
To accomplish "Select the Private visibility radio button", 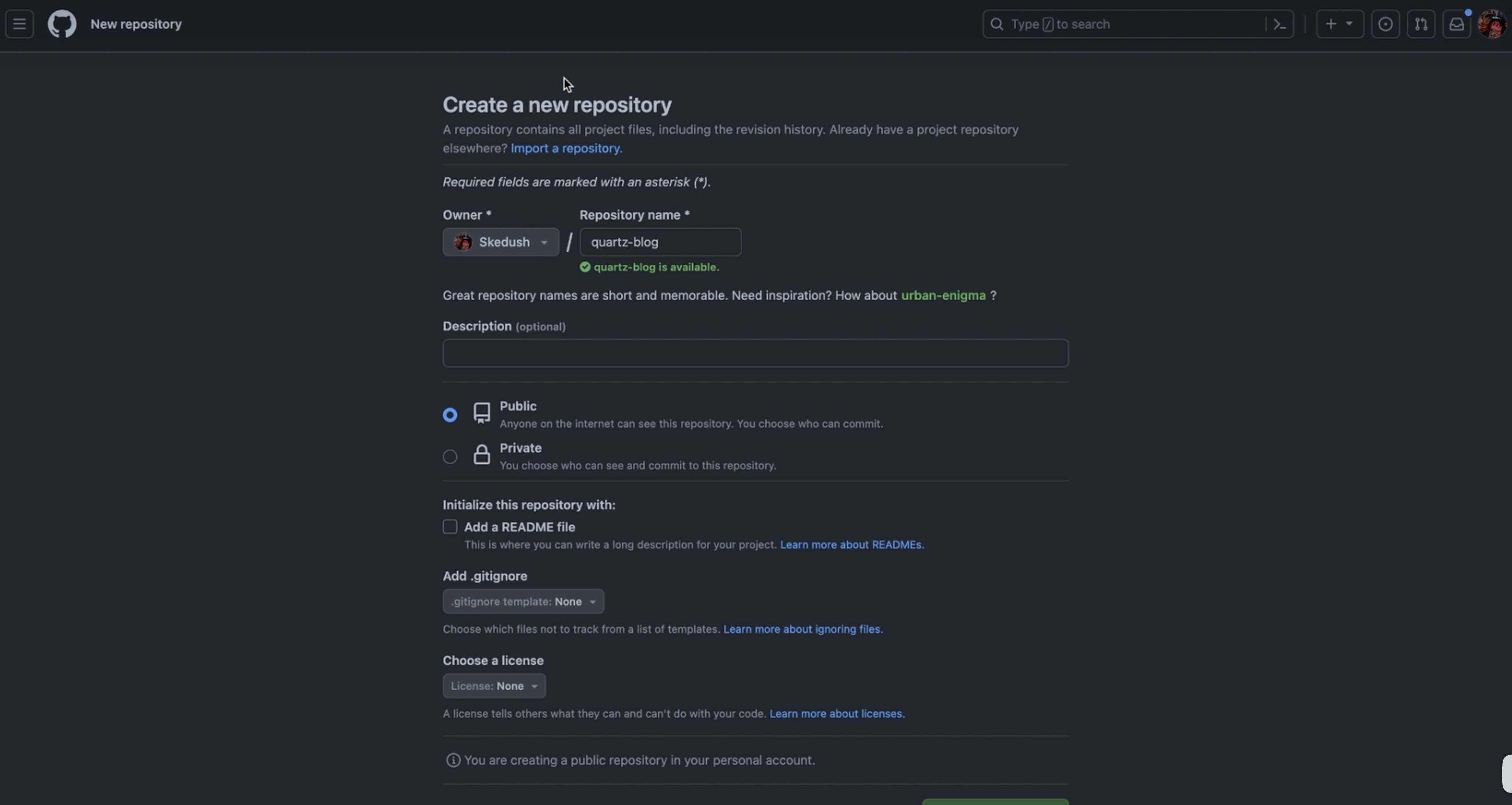I will point(450,457).
